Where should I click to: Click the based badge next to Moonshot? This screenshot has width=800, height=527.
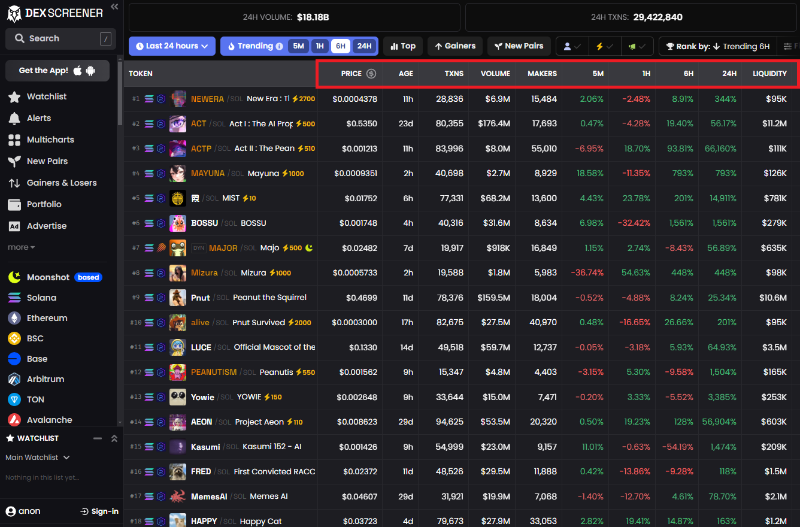coord(88,278)
